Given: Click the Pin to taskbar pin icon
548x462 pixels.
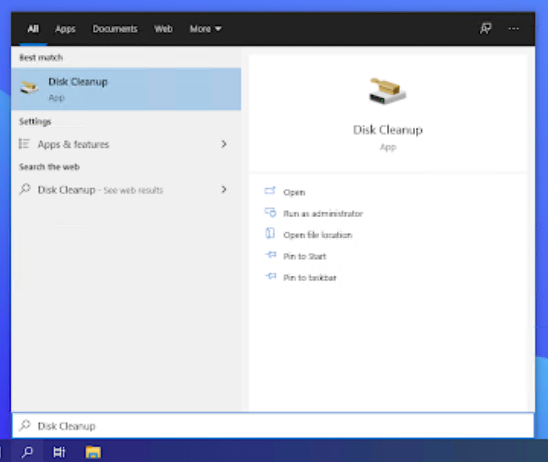Looking at the screenshot, I should pos(271,276).
